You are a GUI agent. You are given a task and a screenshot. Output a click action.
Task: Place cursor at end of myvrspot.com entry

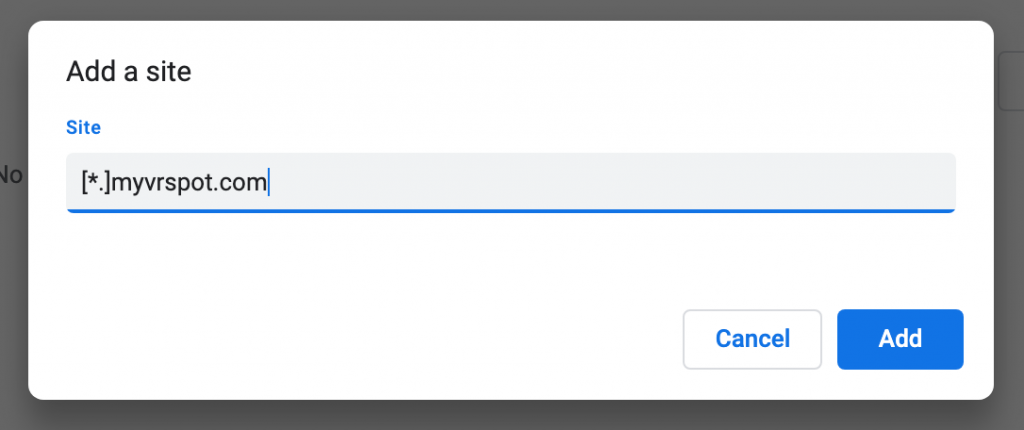[x=268, y=182]
